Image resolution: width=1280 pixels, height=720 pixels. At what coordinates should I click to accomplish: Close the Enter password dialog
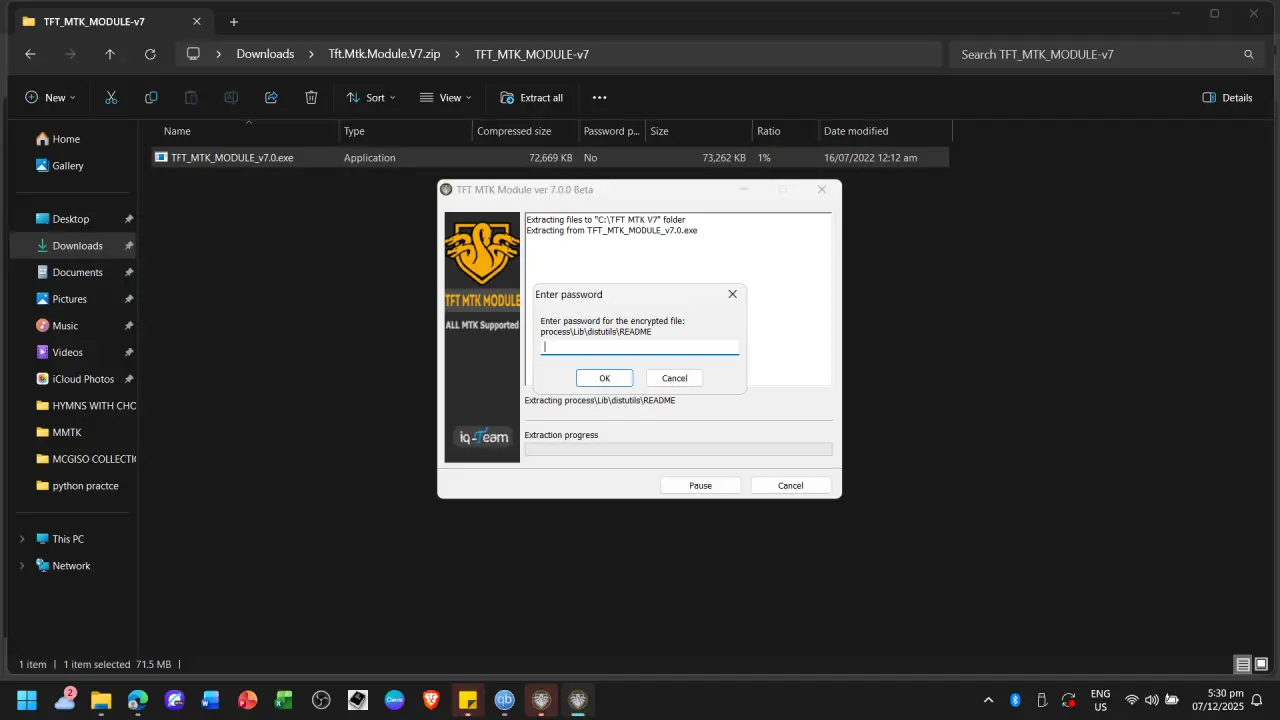click(x=732, y=294)
